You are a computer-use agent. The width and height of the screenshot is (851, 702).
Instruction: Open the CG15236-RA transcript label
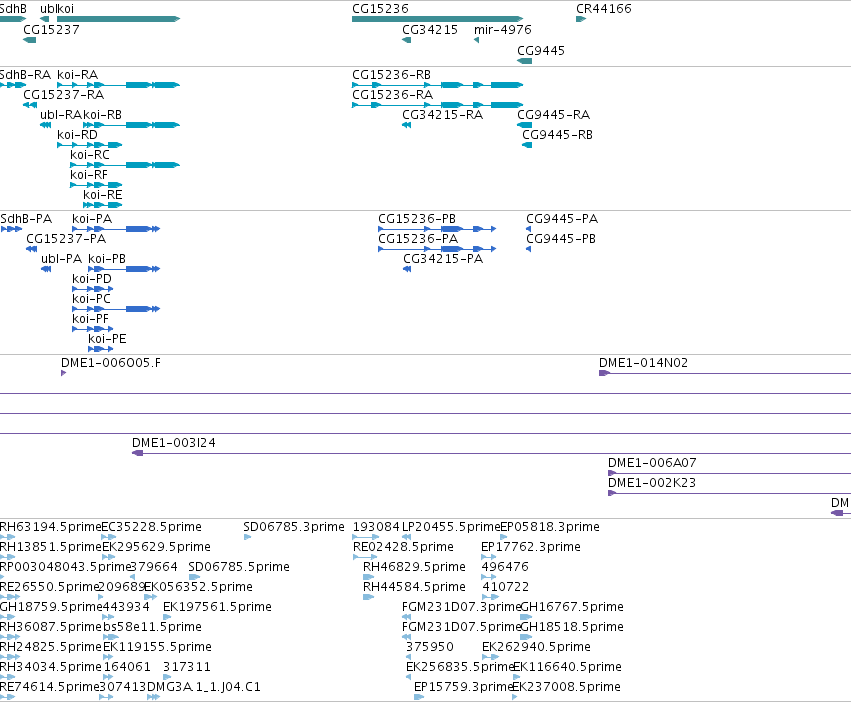coord(392,95)
